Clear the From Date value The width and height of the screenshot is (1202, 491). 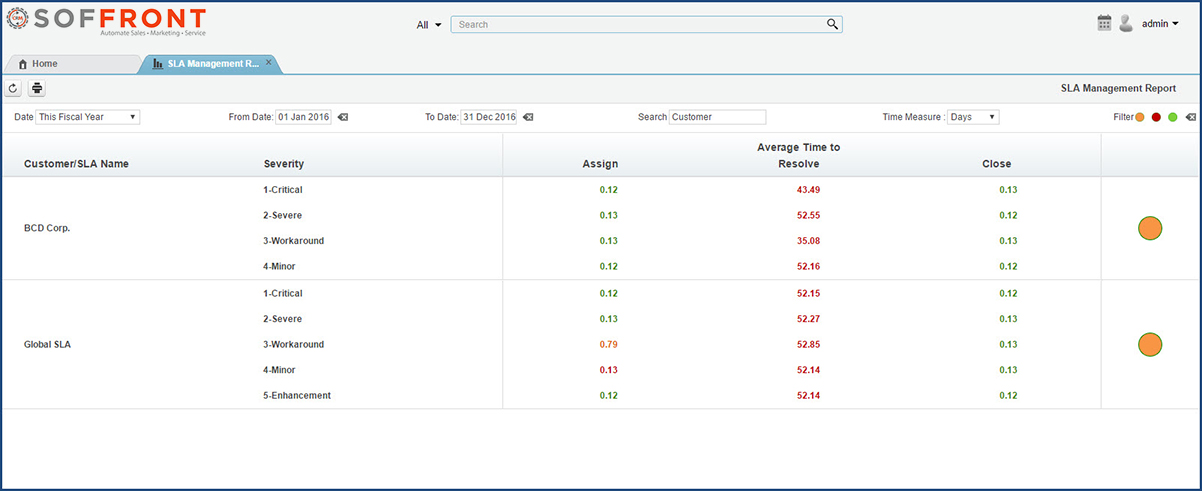tap(343, 117)
